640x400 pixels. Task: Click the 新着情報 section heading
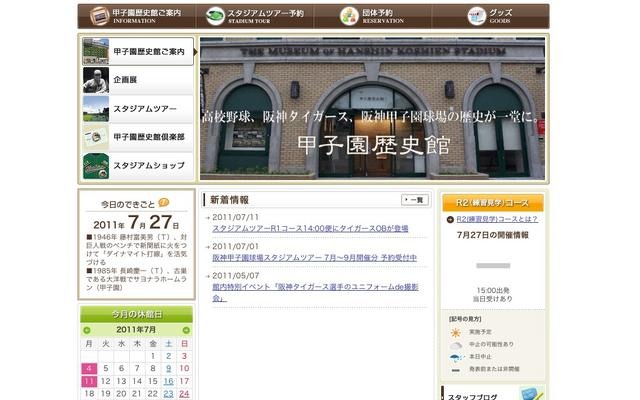click(229, 200)
